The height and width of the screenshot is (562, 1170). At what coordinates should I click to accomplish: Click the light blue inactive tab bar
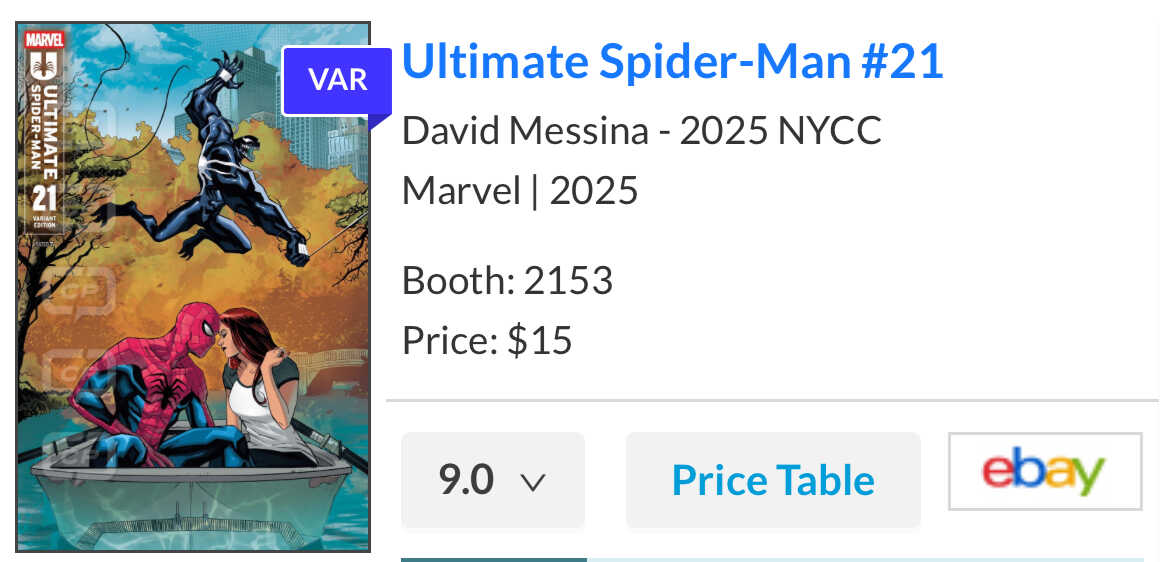(x=865, y=559)
